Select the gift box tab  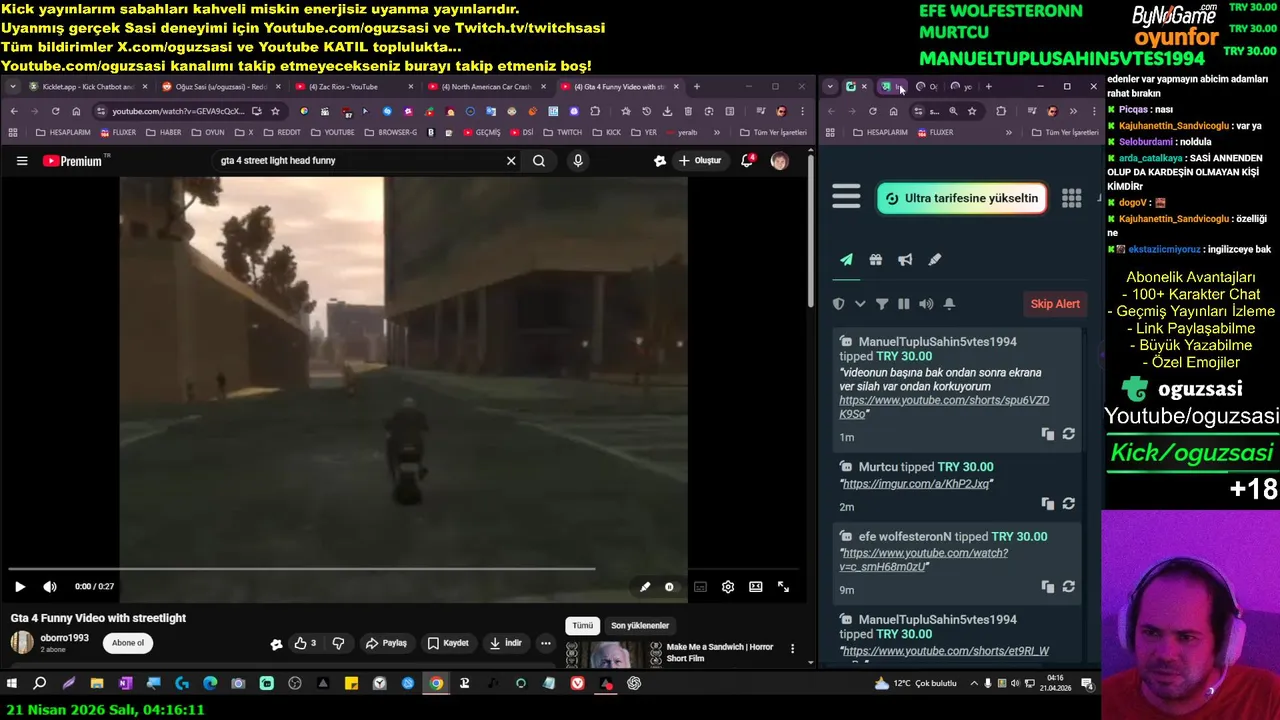(876, 260)
